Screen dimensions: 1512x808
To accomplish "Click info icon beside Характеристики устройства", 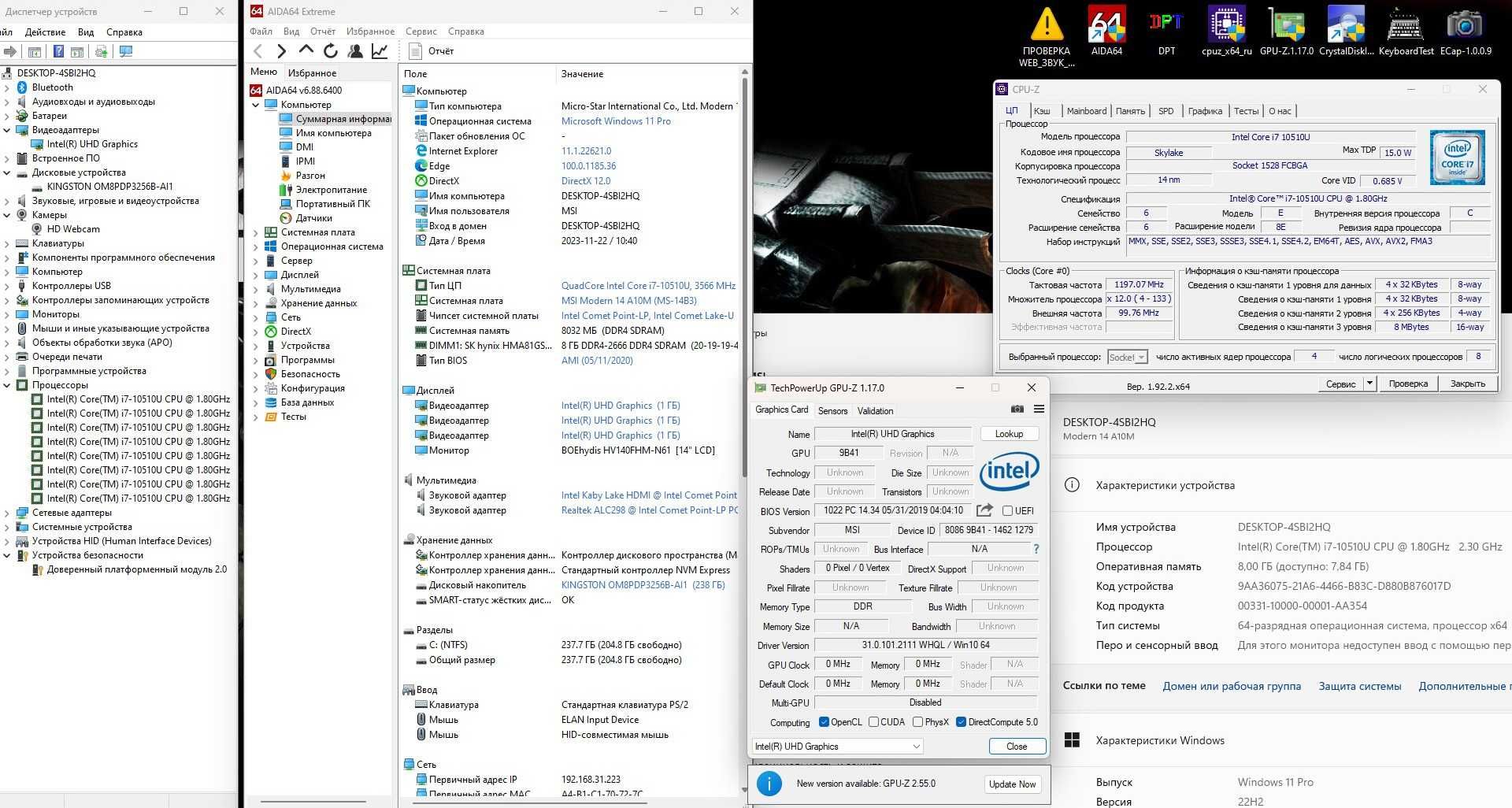I will tap(1072, 485).
